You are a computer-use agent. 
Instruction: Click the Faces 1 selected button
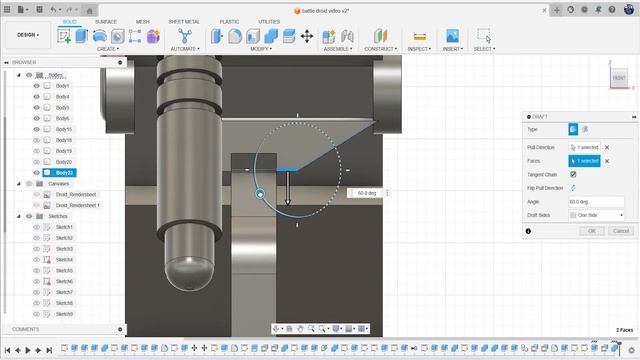tap(584, 161)
